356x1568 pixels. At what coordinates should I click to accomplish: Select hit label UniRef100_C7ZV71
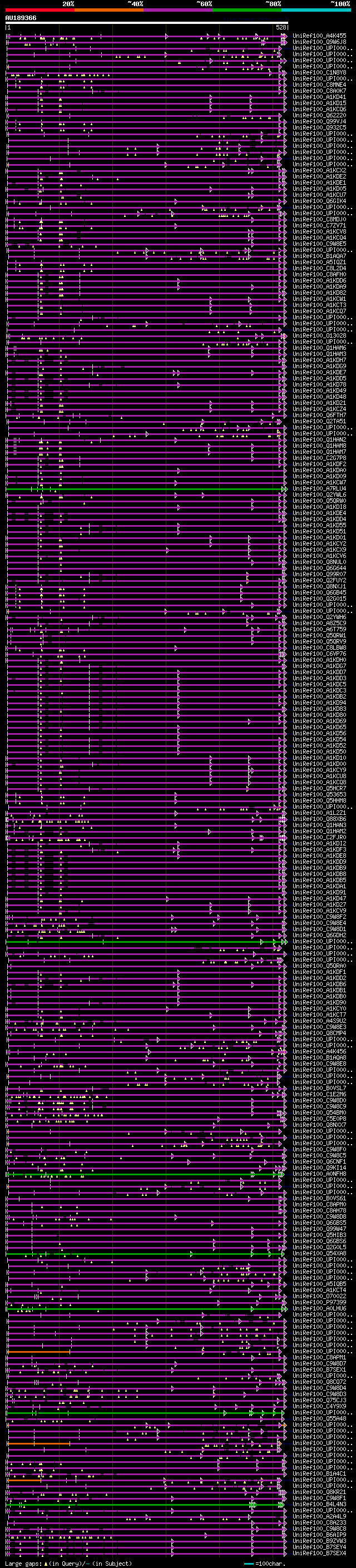click(319, 226)
